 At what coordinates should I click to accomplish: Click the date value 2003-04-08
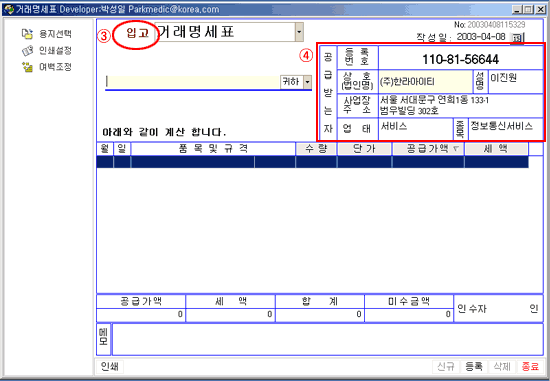click(x=481, y=37)
